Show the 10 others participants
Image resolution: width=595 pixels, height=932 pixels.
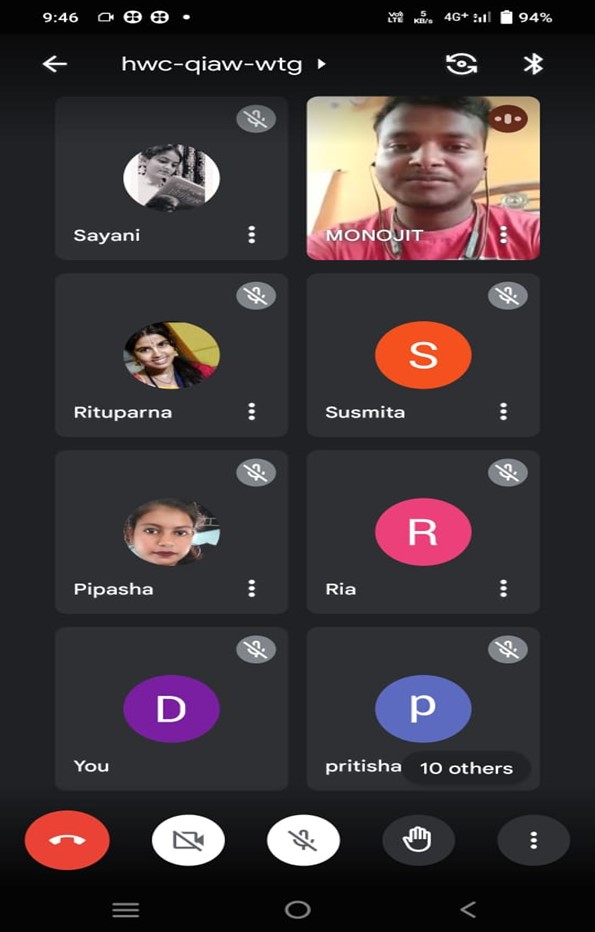[x=466, y=768]
